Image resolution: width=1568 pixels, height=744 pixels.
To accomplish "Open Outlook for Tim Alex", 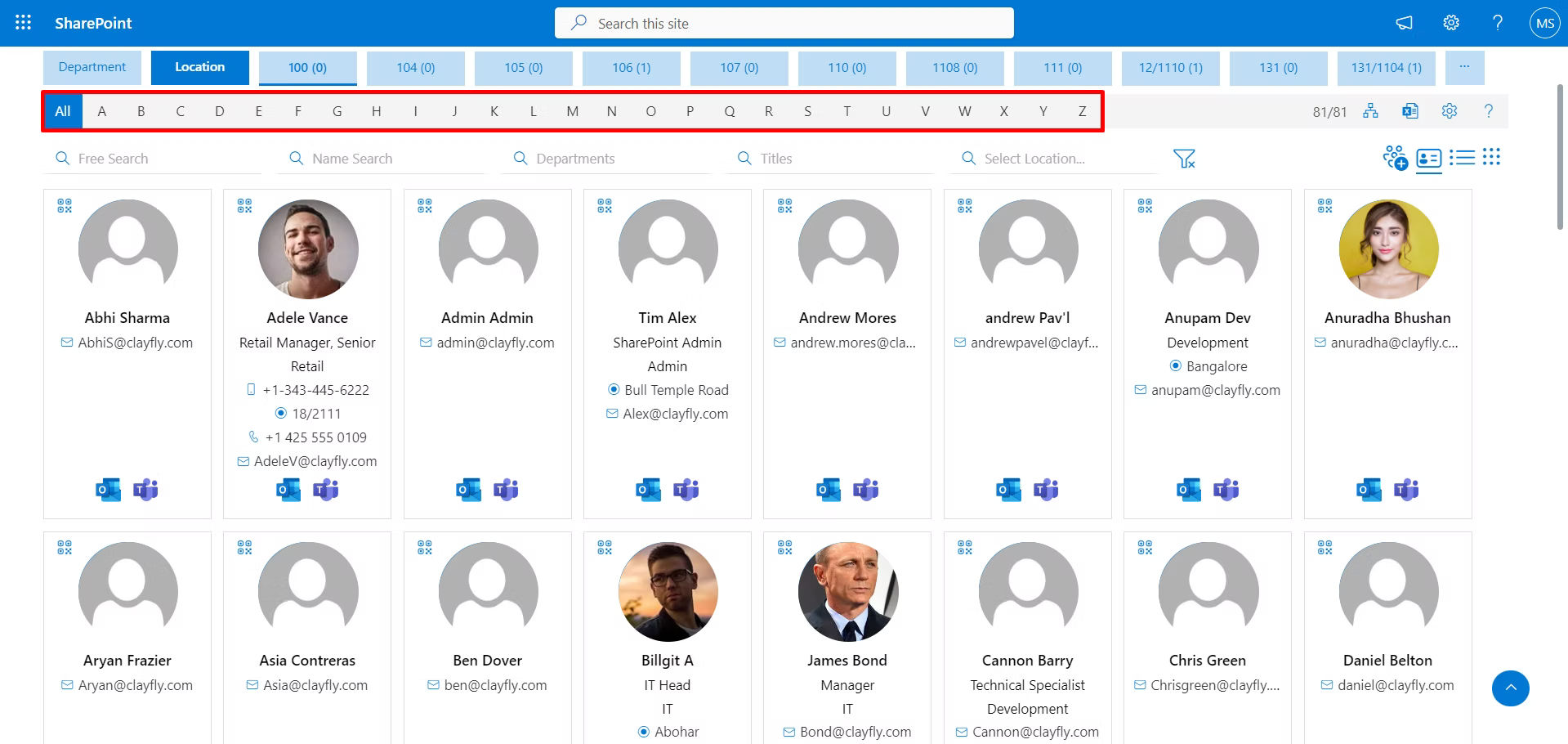I will coord(649,490).
